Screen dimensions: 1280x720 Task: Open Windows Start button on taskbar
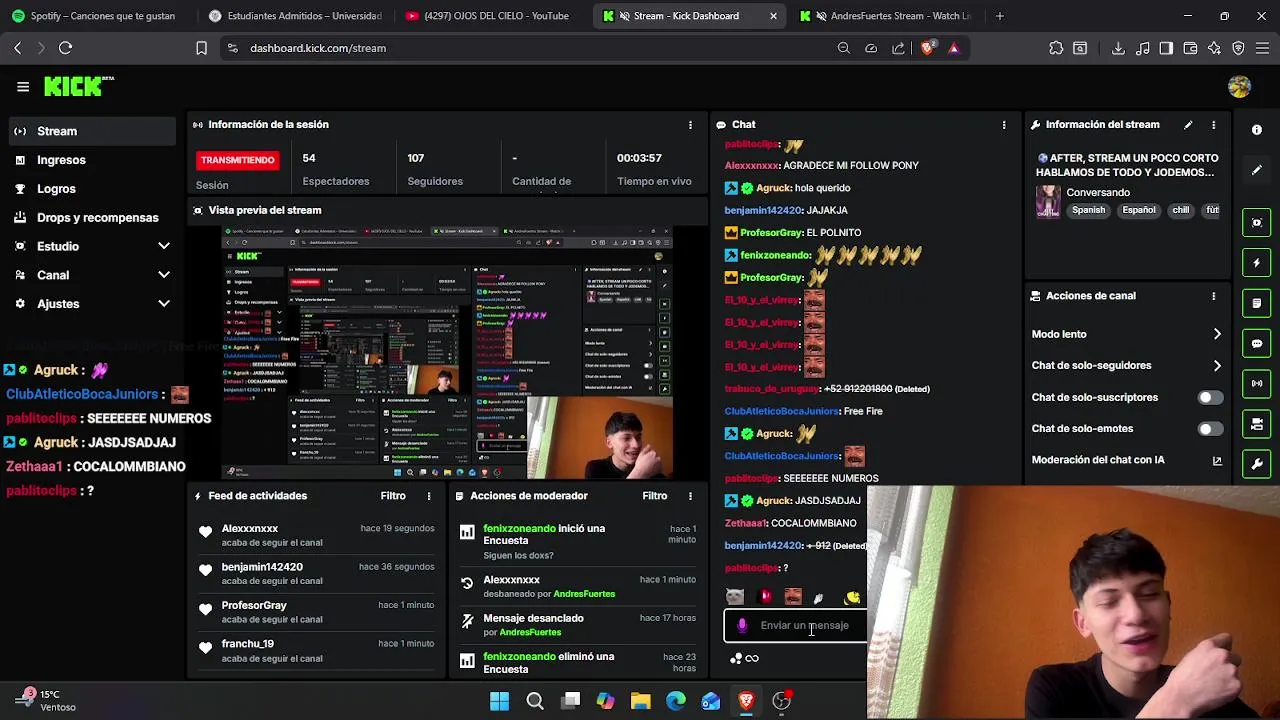pyautogui.click(x=499, y=701)
